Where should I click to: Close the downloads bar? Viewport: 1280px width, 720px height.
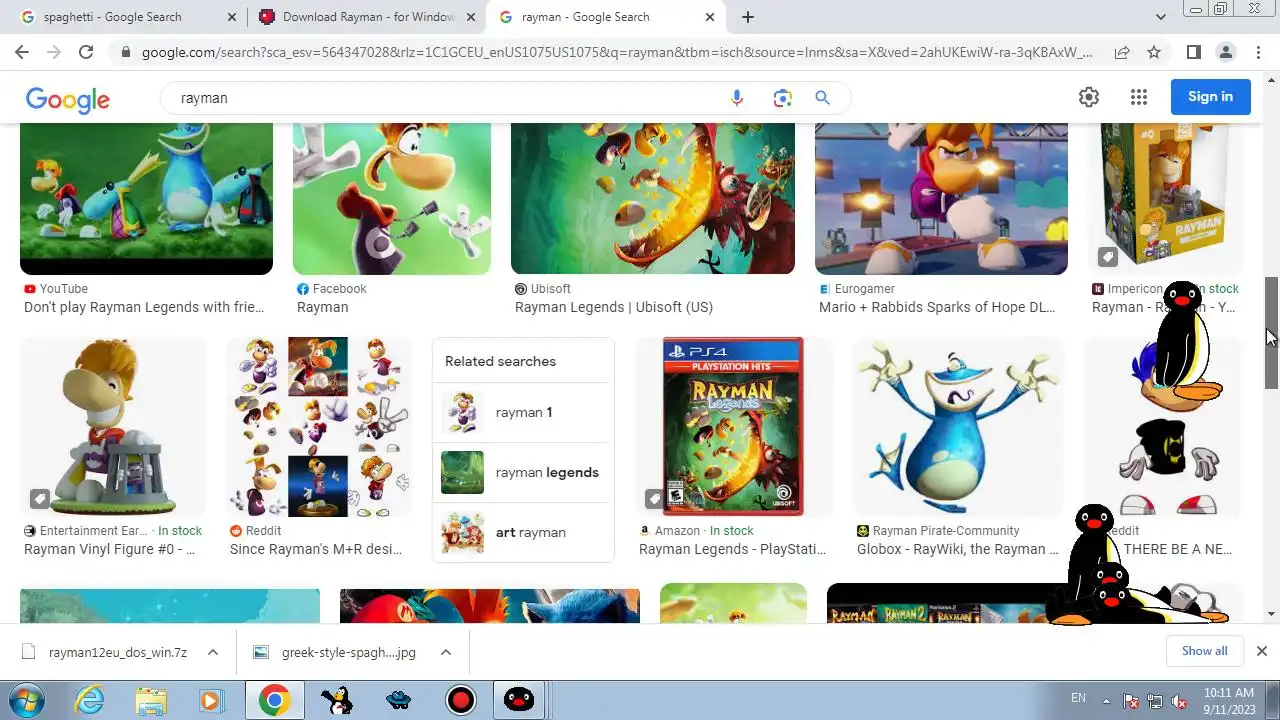pyautogui.click(x=1261, y=651)
